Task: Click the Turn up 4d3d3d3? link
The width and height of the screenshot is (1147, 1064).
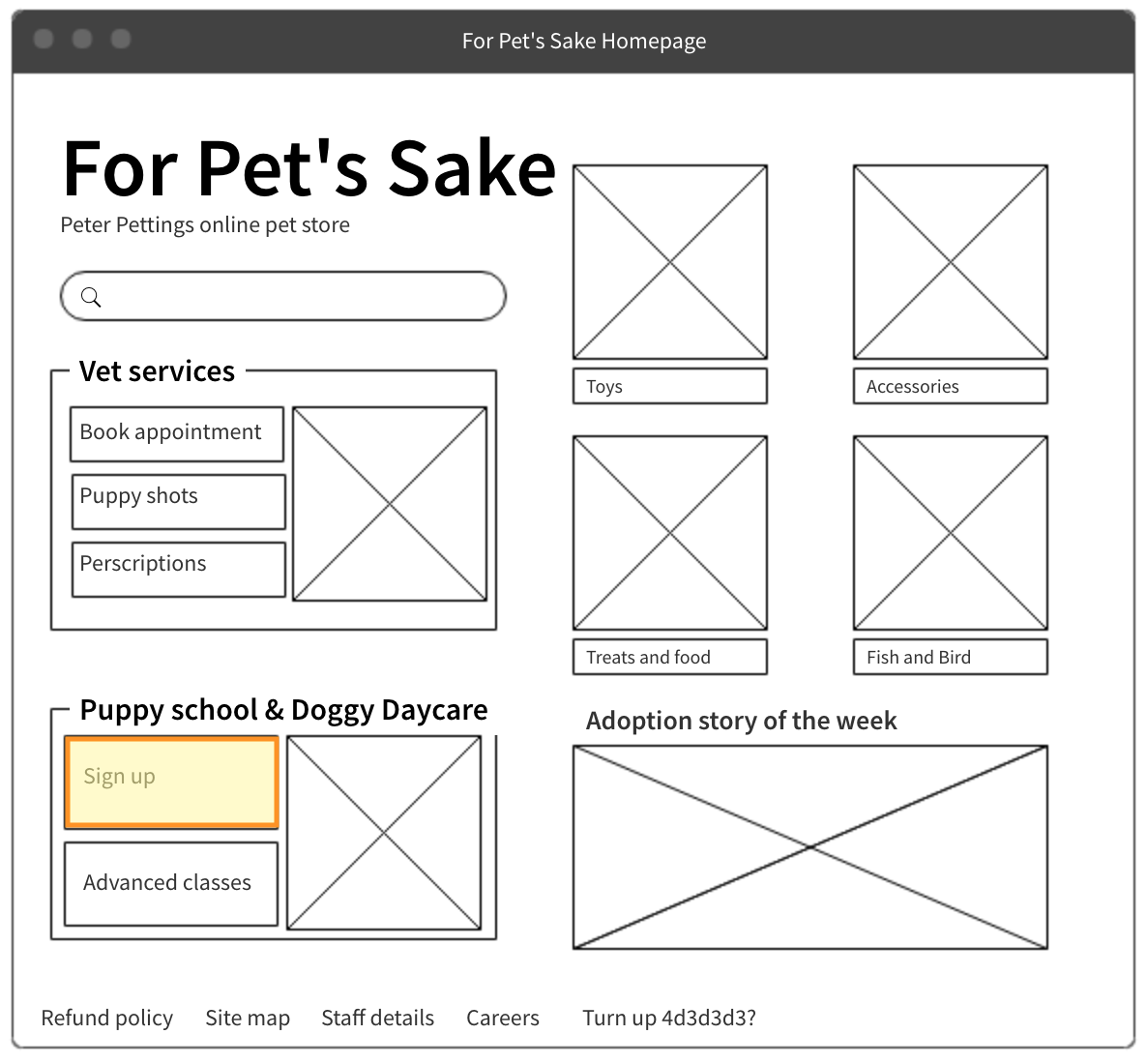Action: pos(668,1018)
